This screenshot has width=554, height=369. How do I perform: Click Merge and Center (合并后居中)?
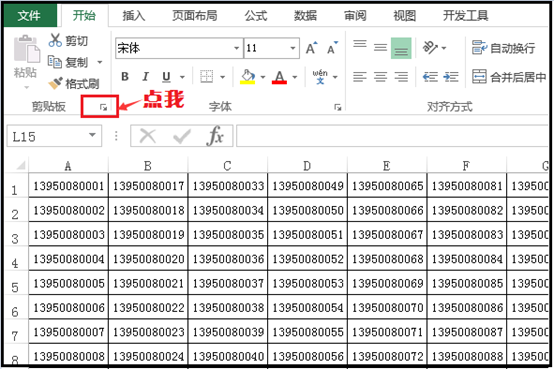click(x=509, y=77)
